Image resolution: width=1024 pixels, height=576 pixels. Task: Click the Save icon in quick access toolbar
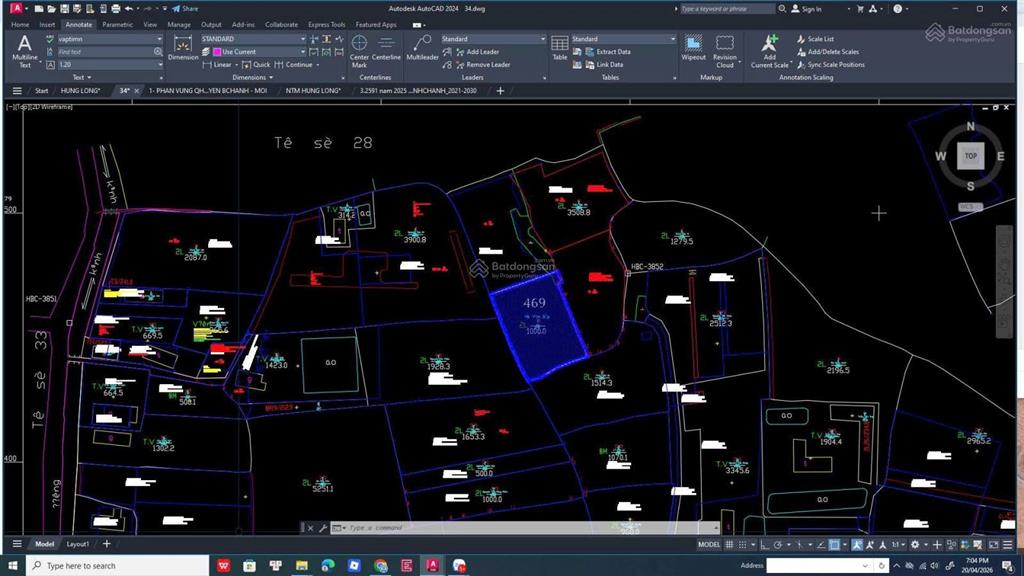(64, 8)
